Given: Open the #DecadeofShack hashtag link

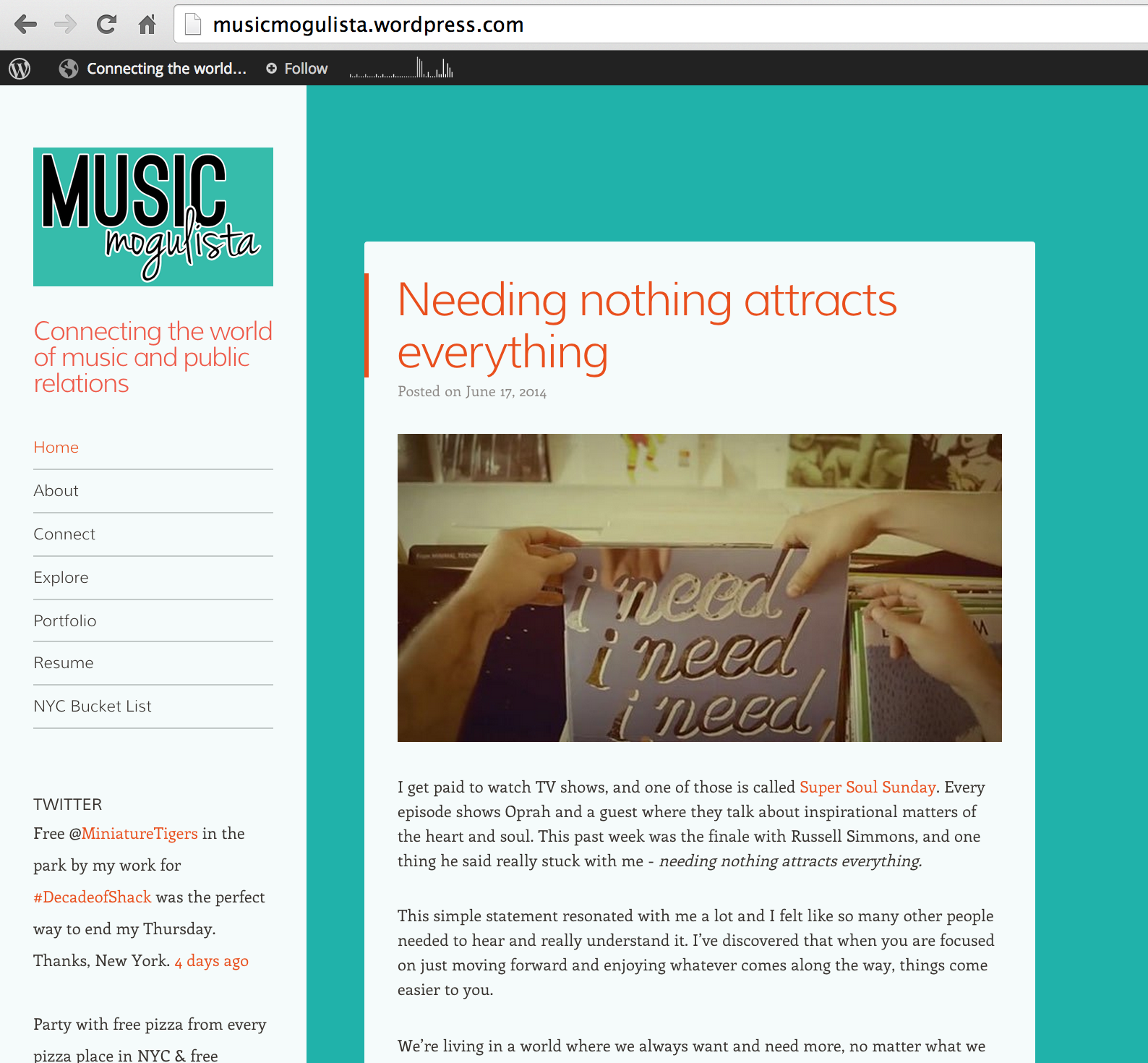Looking at the screenshot, I should (93, 897).
